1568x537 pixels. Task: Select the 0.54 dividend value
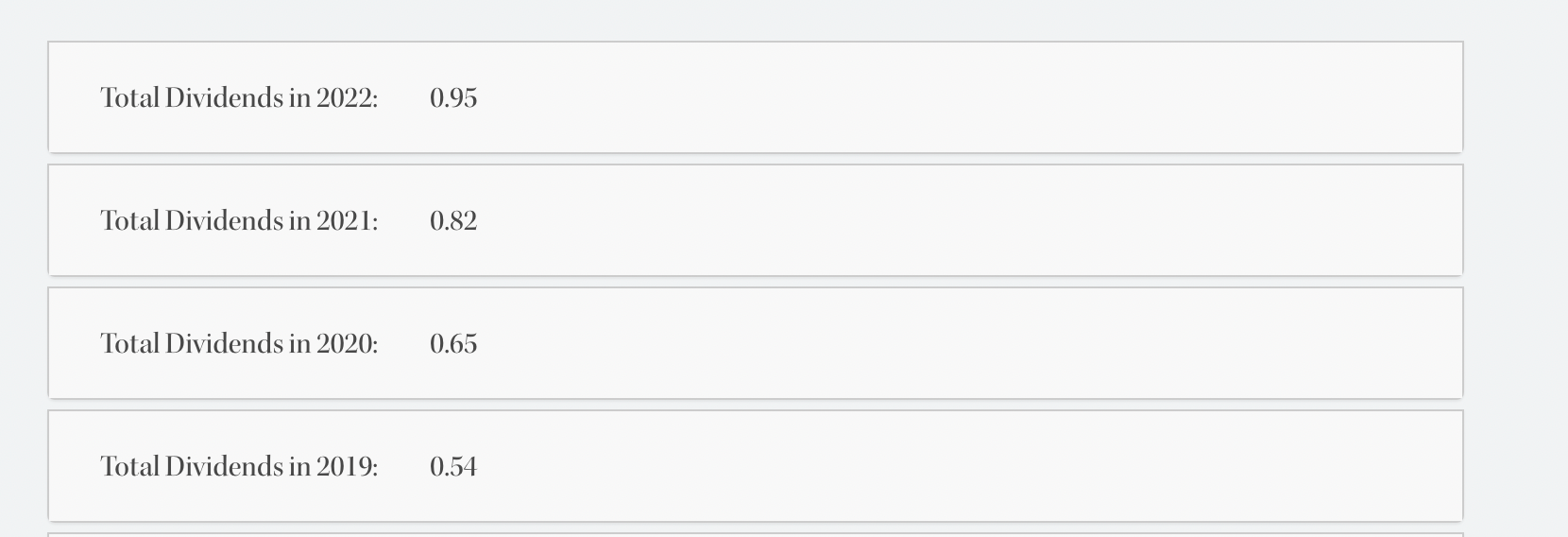pyautogui.click(x=453, y=467)
